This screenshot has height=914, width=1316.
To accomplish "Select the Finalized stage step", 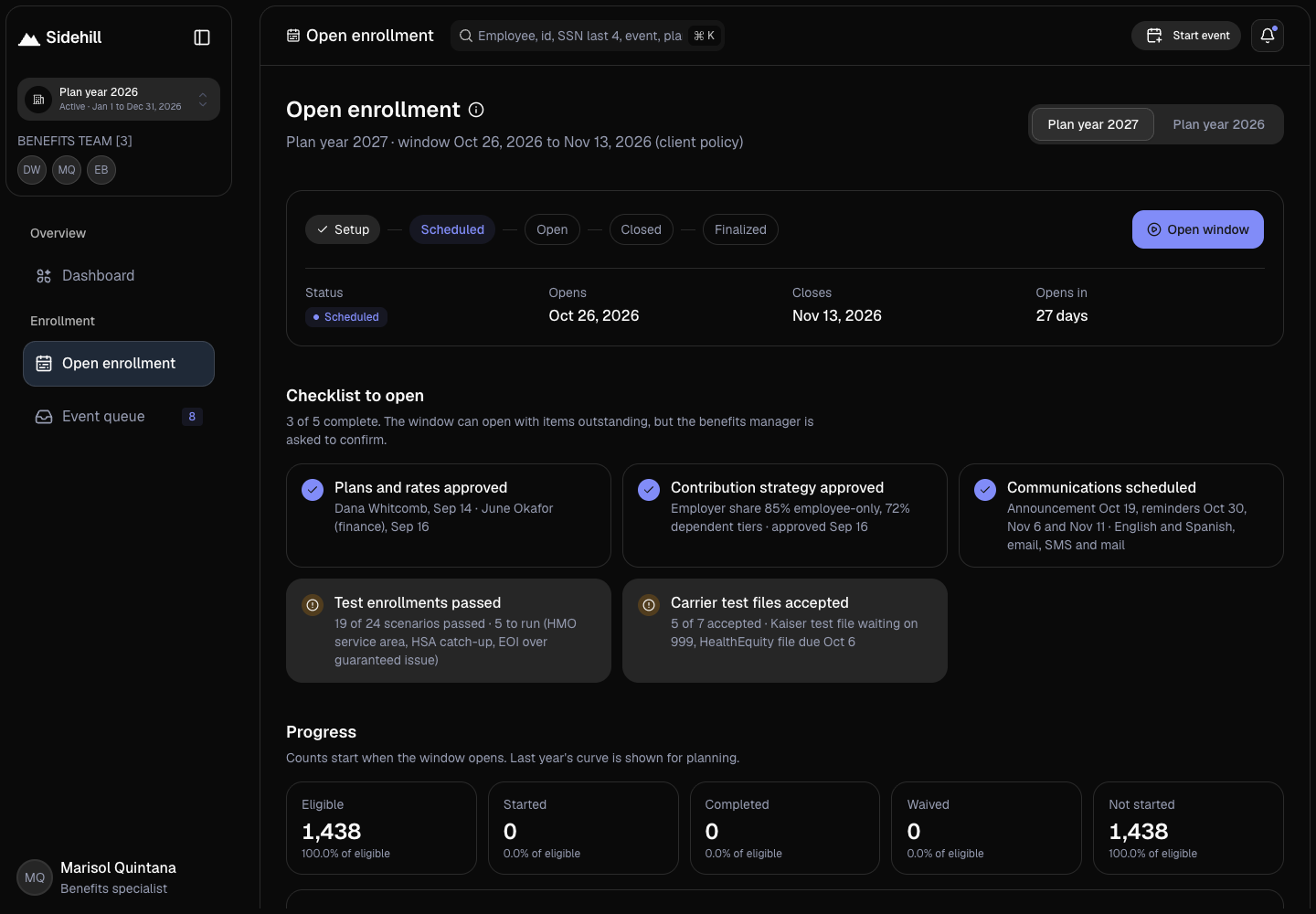I will pyautogui.click(x=740, y=229).
